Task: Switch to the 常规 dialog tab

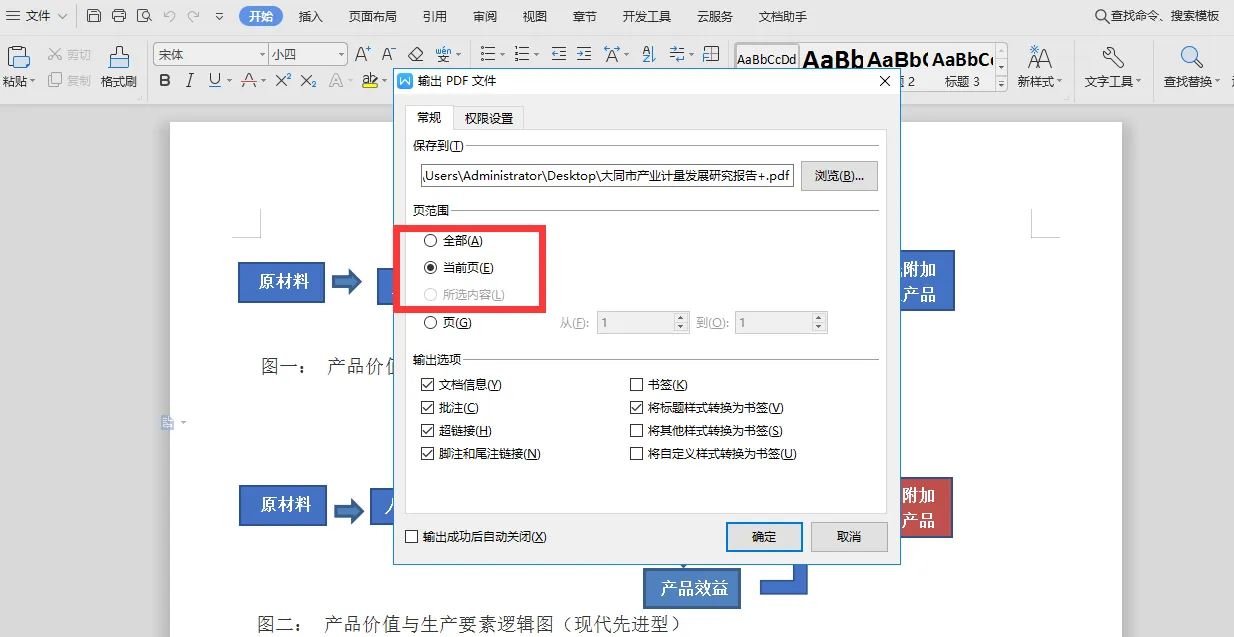Action: [429, 117]
